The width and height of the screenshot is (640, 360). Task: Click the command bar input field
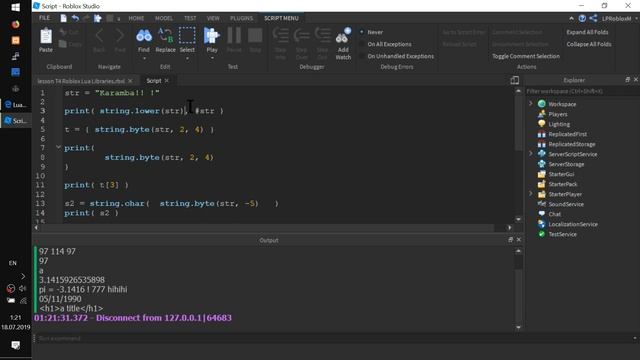pyautogui.click(x=335, y=338)
